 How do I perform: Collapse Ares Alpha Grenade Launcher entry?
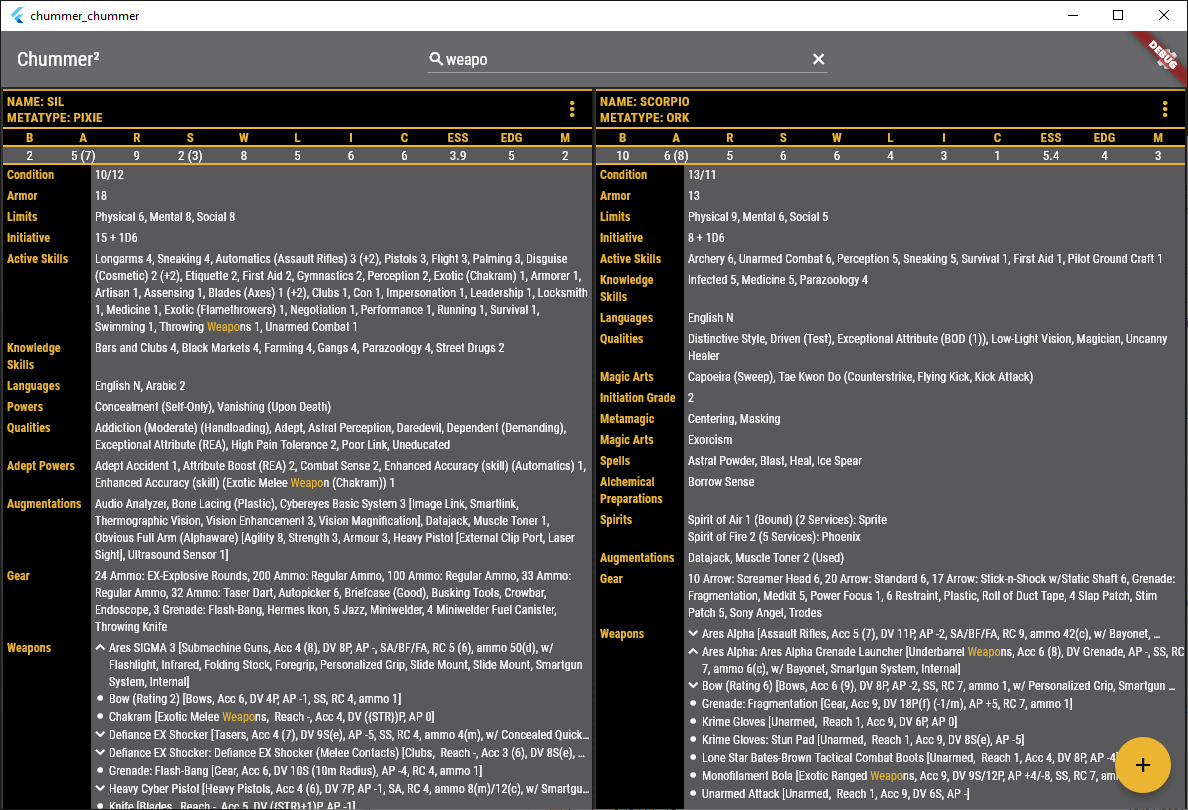(693, 652)
